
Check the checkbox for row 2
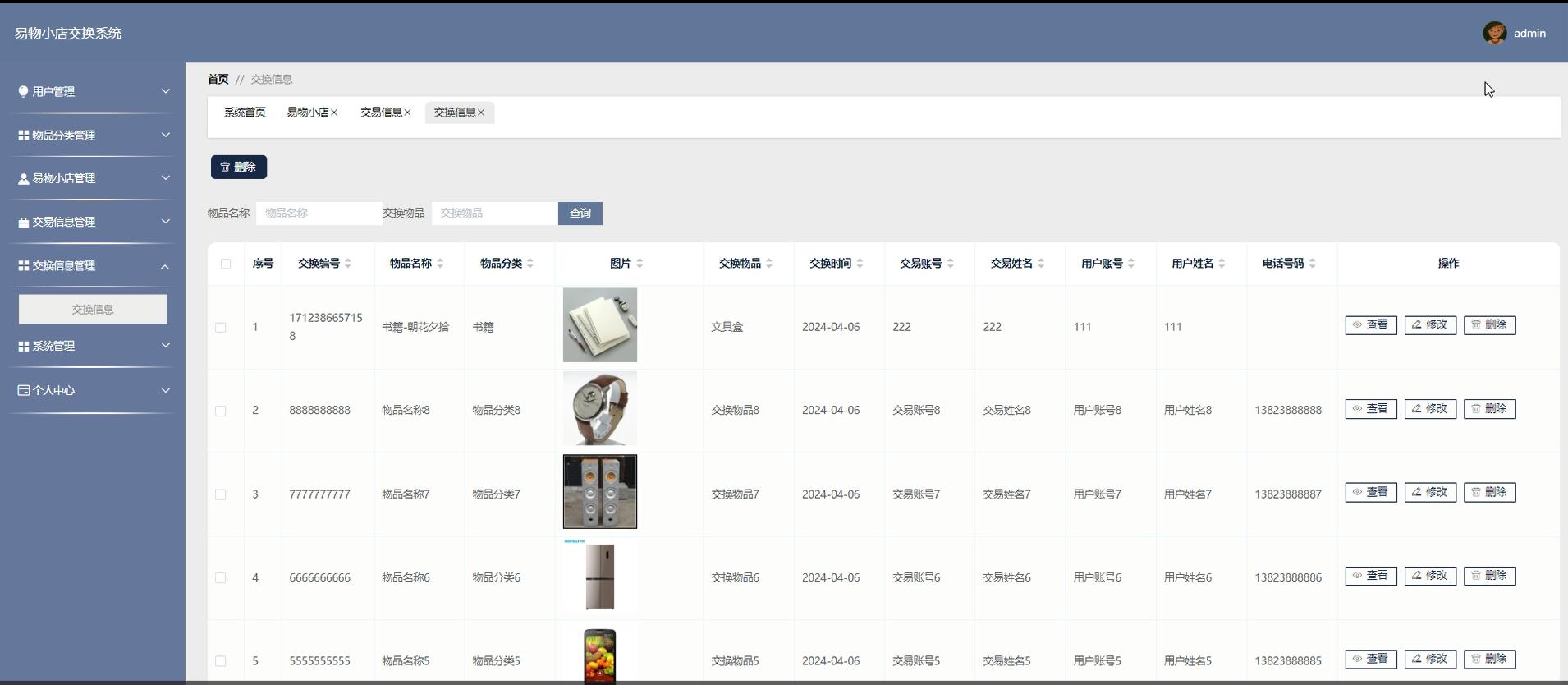[x=220, y=411]
